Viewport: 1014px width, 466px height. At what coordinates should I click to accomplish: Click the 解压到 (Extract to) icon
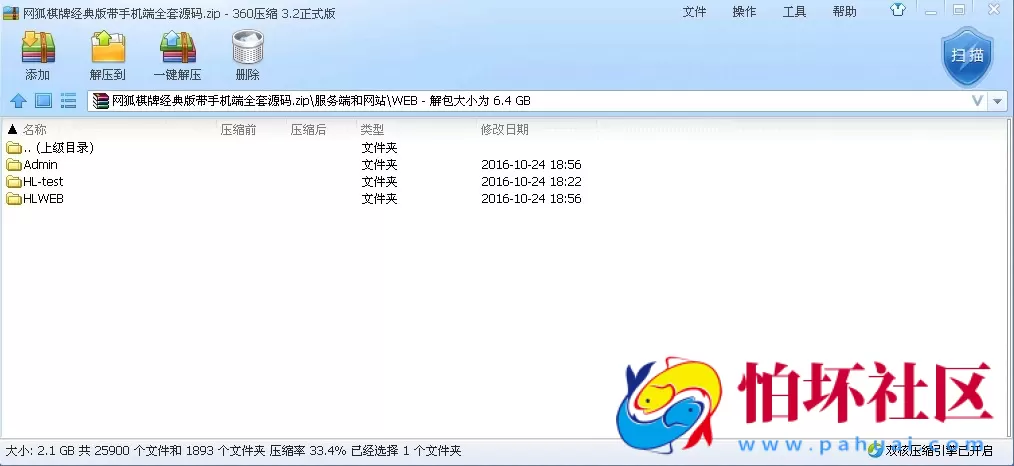107,47
